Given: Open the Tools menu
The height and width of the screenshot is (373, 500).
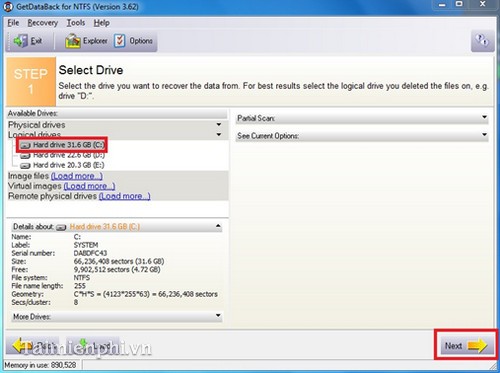Looking at the screenshot, I should pos(76,23).
